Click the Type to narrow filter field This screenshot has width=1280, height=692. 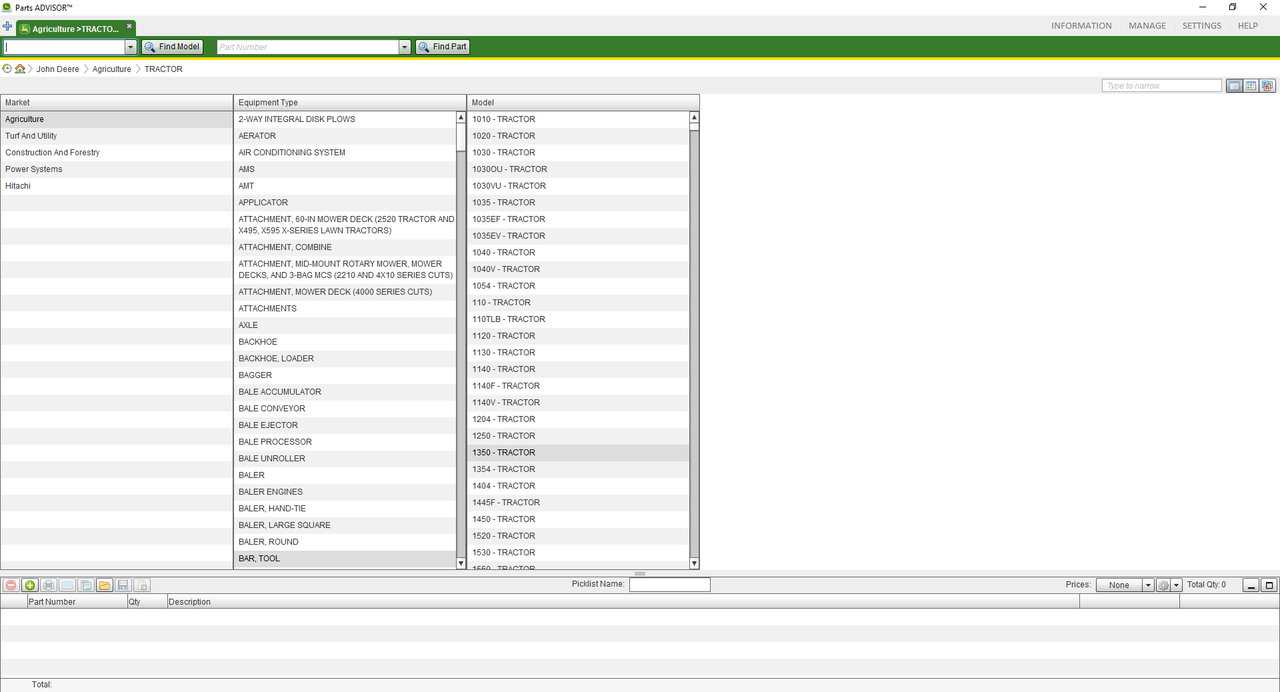[1162, 86]
